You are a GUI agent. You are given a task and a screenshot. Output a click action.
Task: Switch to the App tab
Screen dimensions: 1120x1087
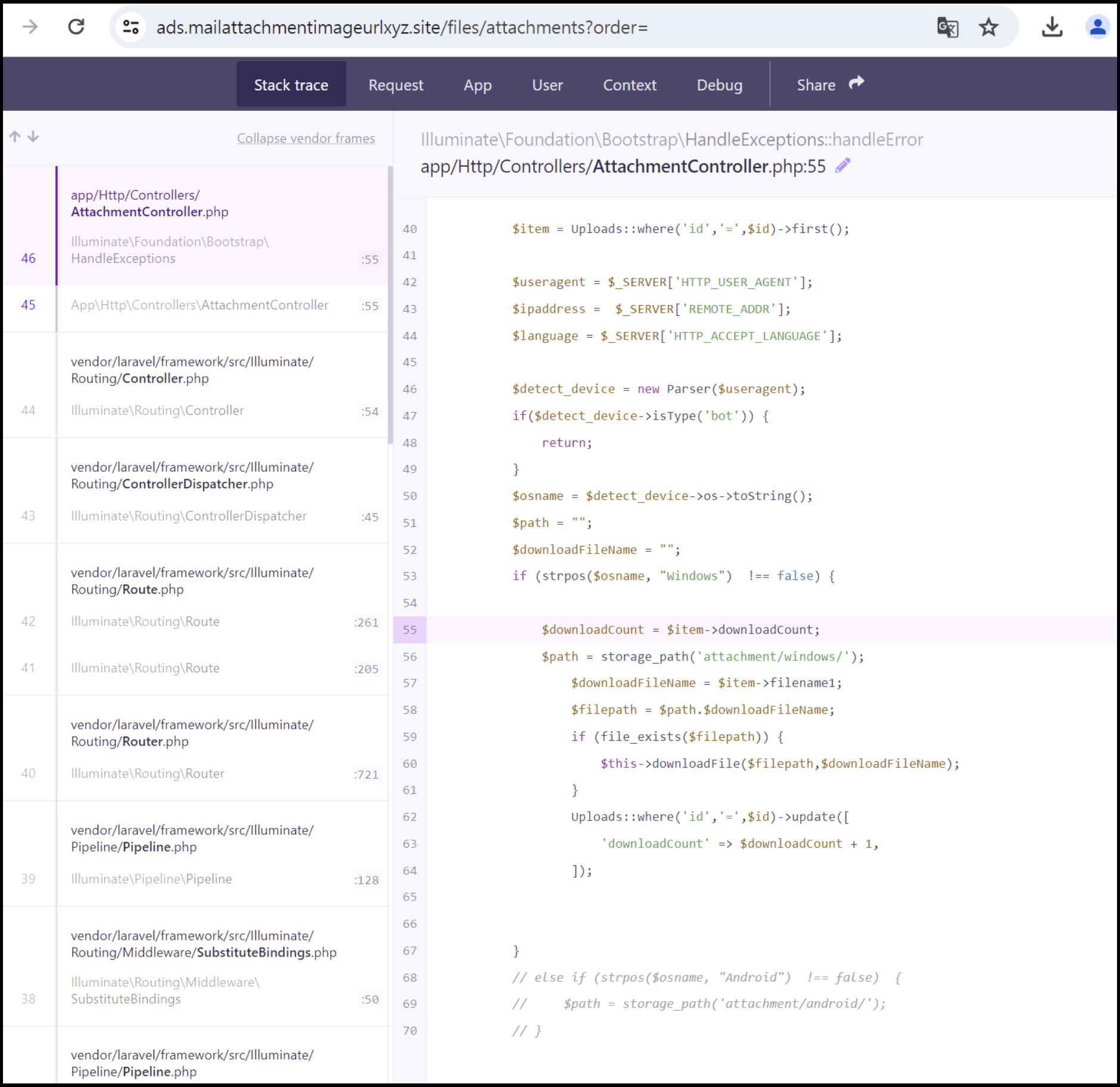point(477,85)
